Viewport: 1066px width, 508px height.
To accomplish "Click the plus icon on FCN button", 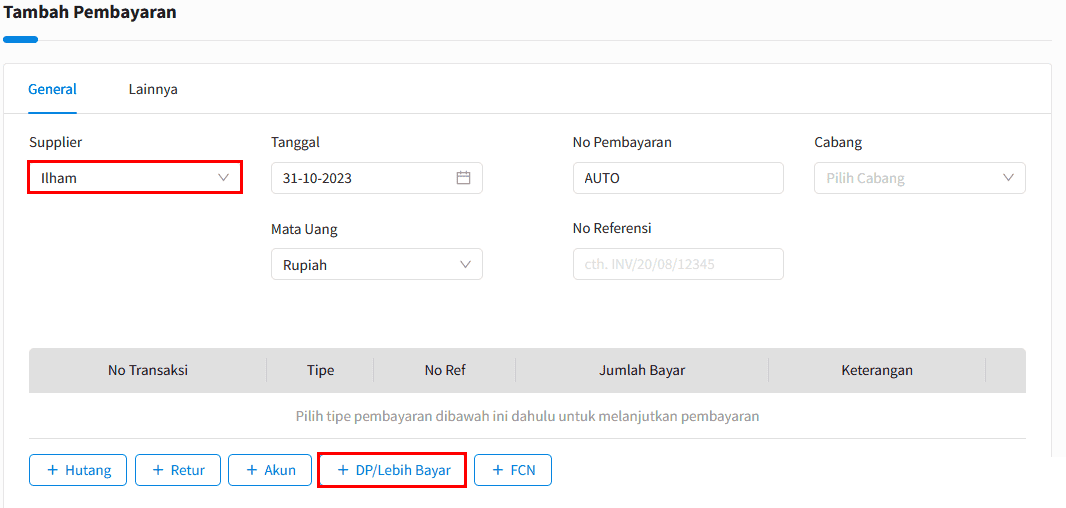I will pos(498,470).
